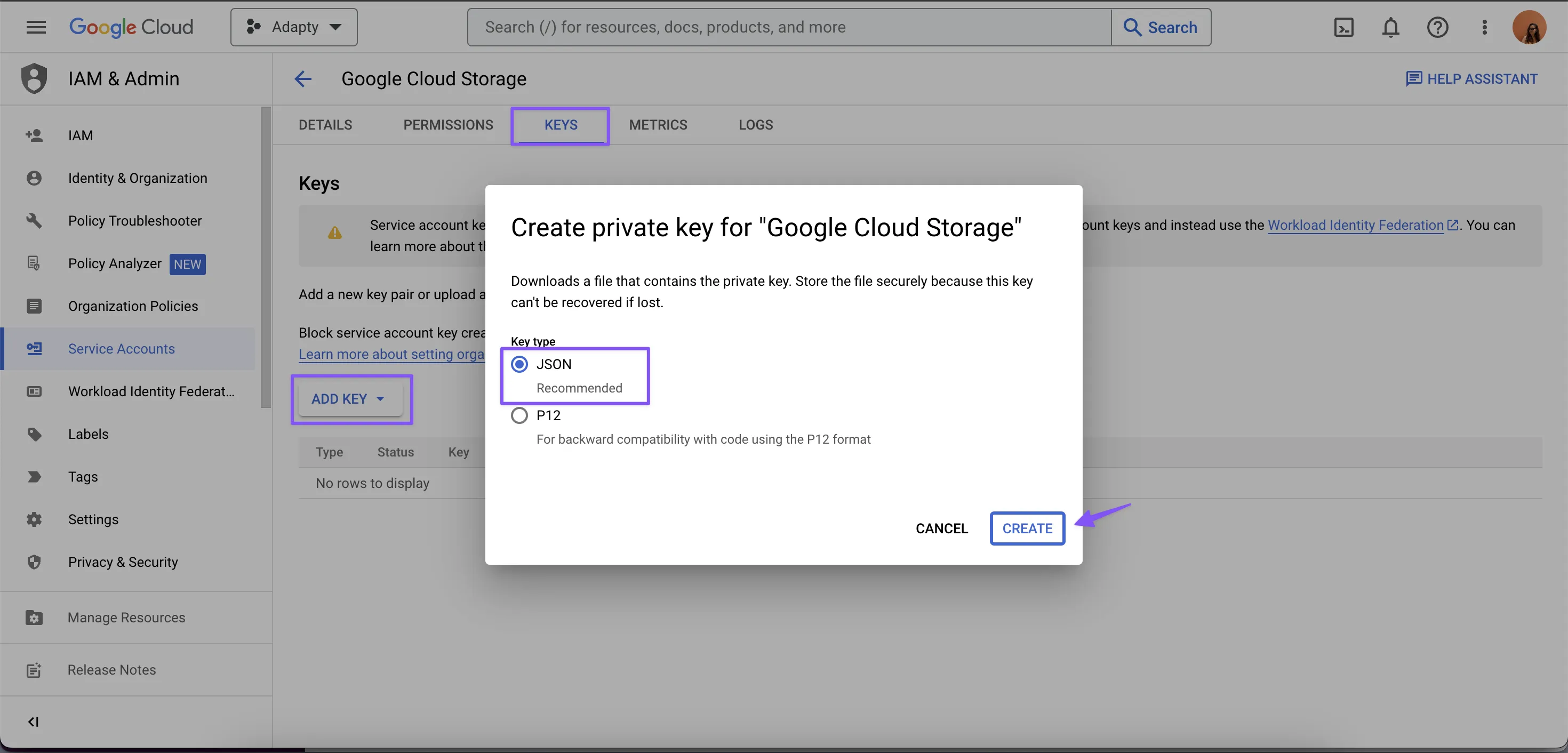Click the help question mark icon

[x=1437, y=27]
